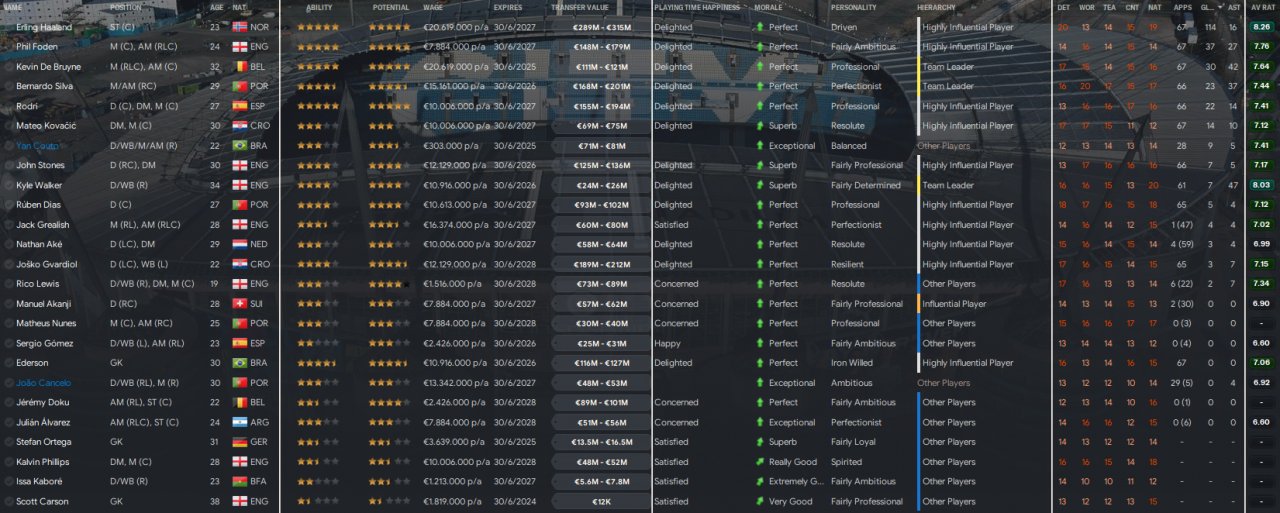
Task: Click Kyle Walker's 8.03 average rating badge
Action: click(1261, 185)
